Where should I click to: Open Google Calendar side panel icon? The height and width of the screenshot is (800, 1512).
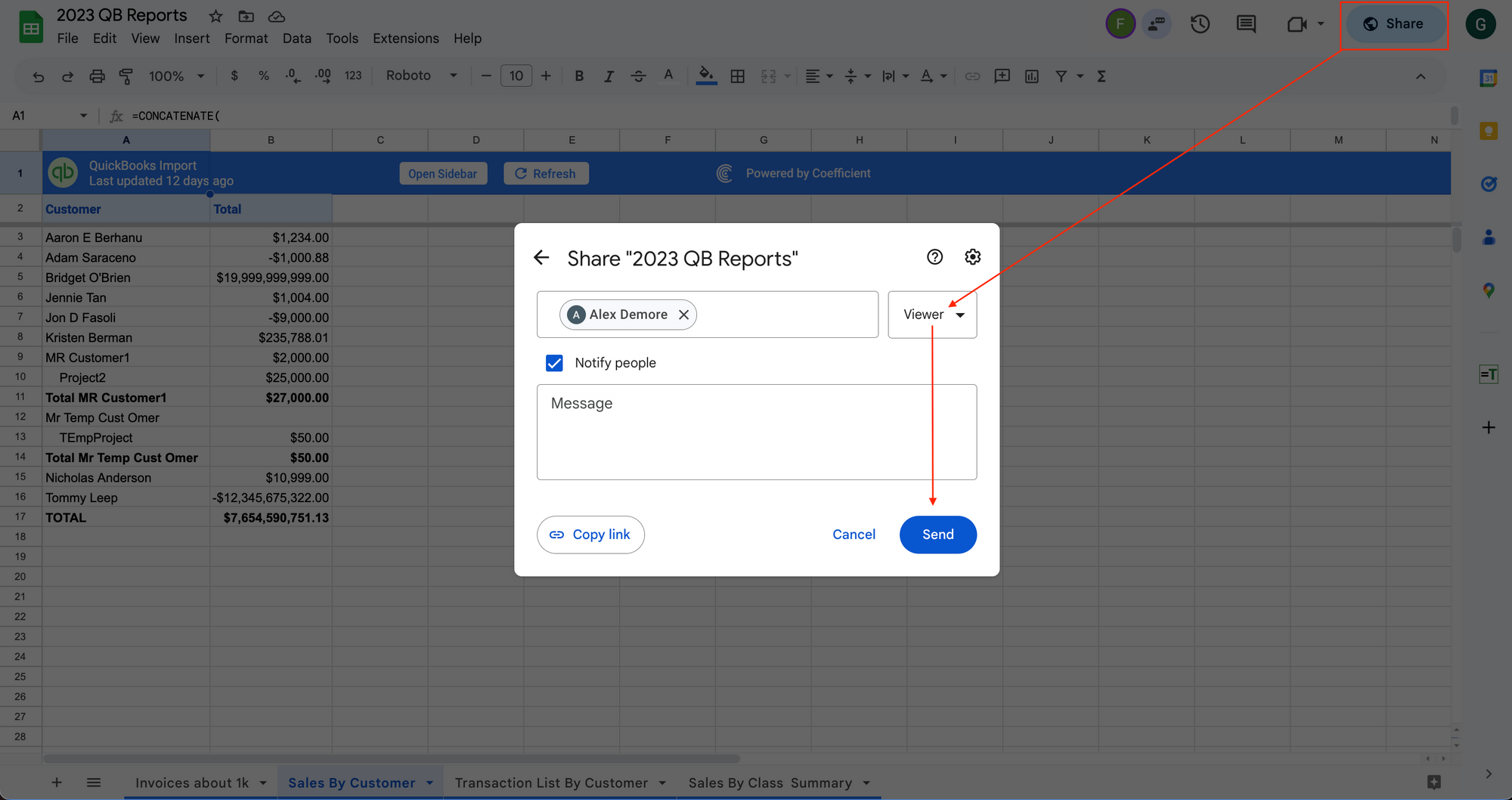[1489, 78]
